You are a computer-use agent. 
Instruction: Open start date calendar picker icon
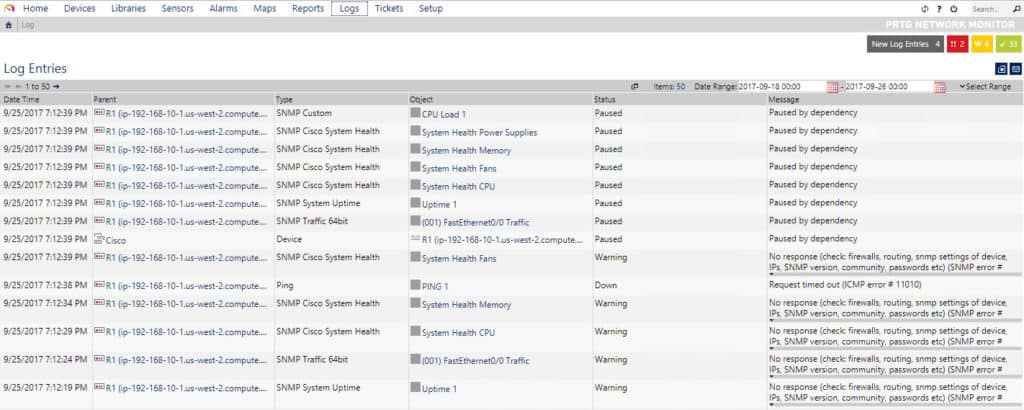tap(832, 87)
